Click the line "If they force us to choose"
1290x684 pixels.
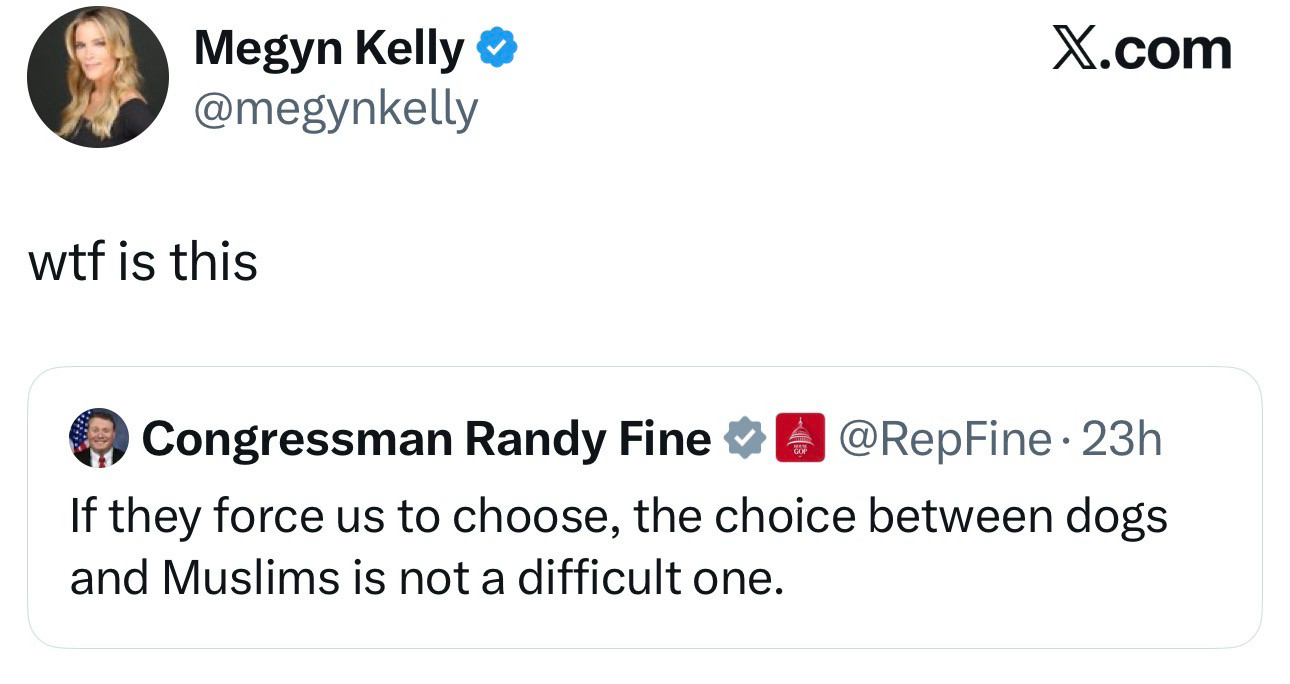point(618,517)
